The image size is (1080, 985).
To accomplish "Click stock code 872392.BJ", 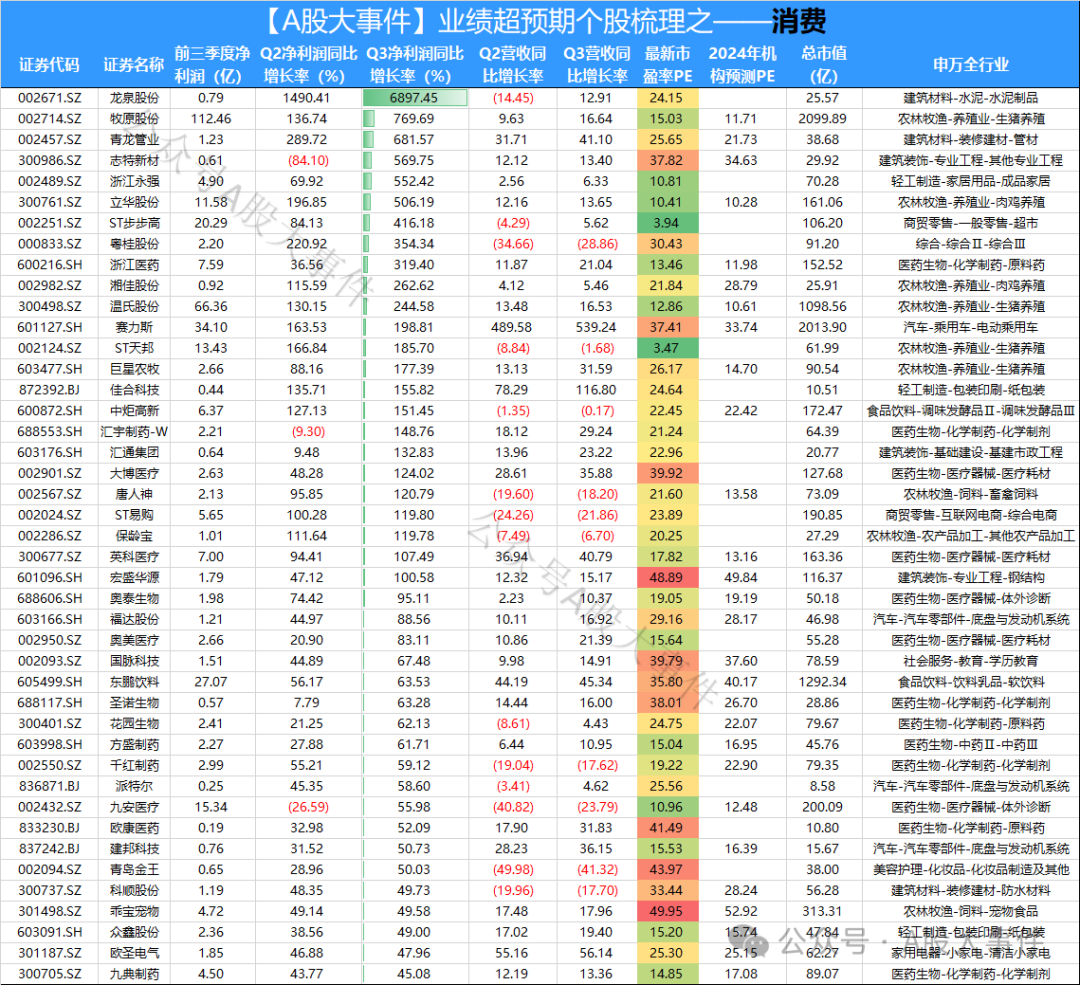I will click(49, 390).
